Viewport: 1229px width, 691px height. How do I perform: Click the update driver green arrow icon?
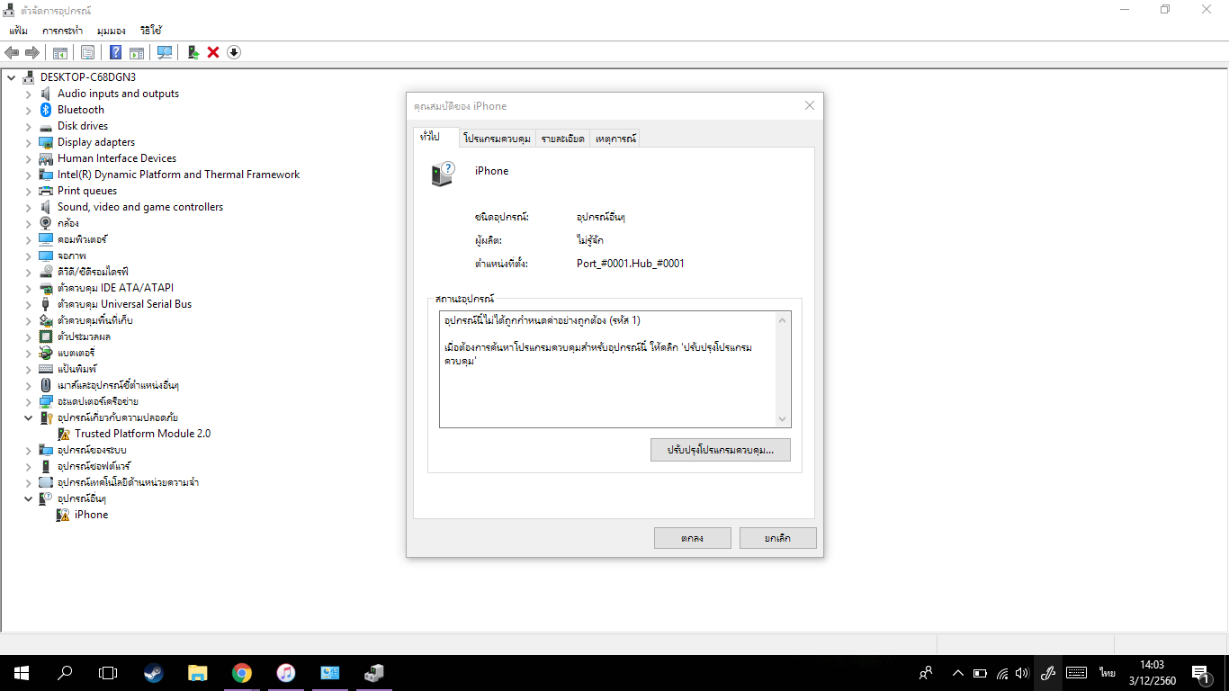tap(193, 52)
